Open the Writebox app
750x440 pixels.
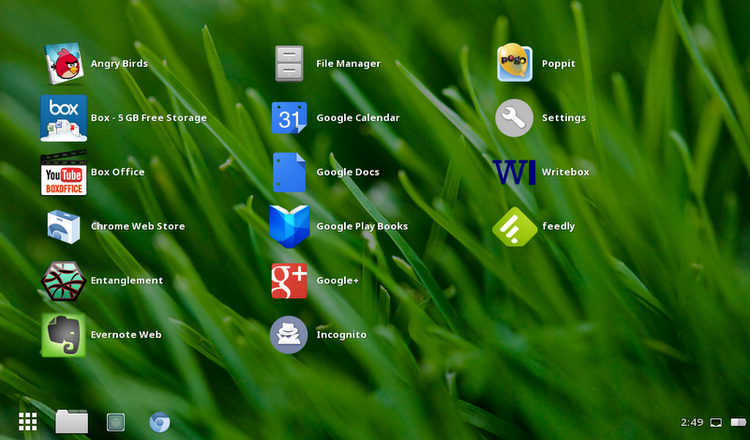(514, 173)
